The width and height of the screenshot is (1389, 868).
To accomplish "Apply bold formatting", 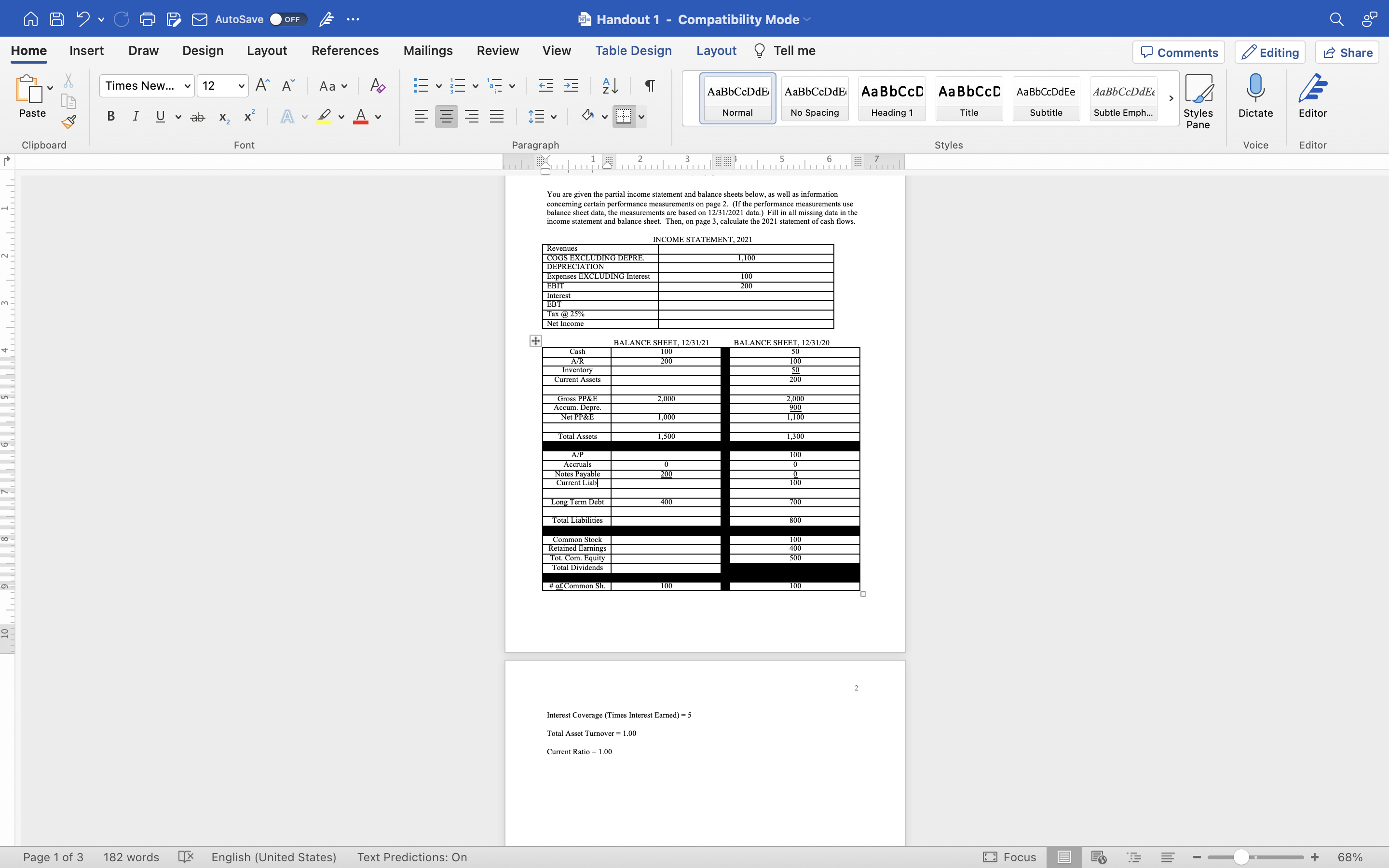I will tap(111, 116).
